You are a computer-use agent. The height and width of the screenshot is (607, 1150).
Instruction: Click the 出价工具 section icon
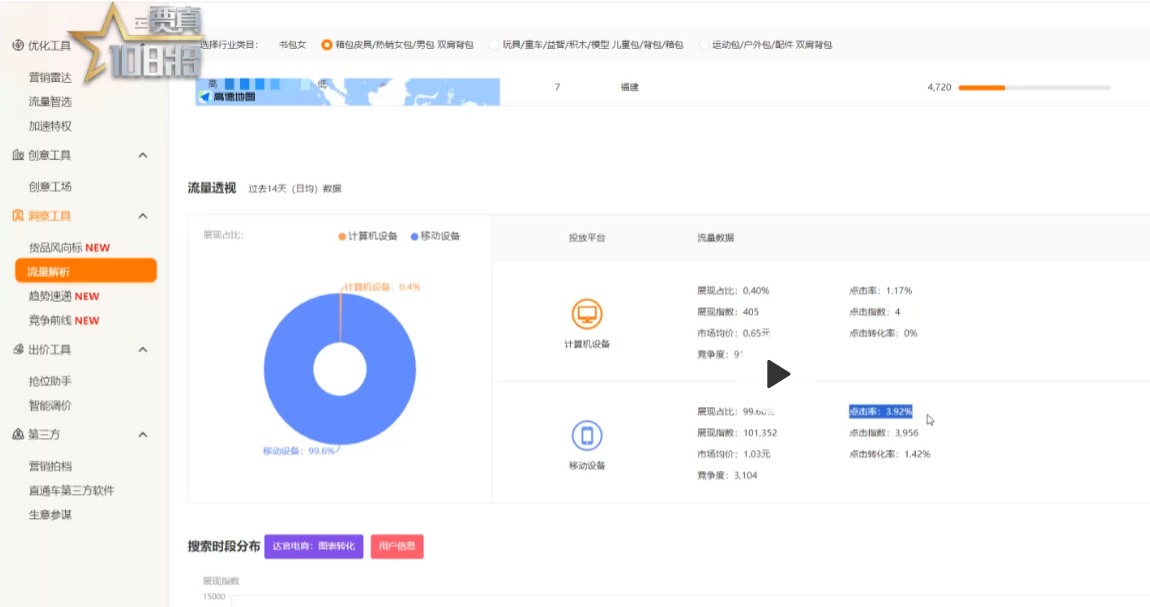point(18,350)
